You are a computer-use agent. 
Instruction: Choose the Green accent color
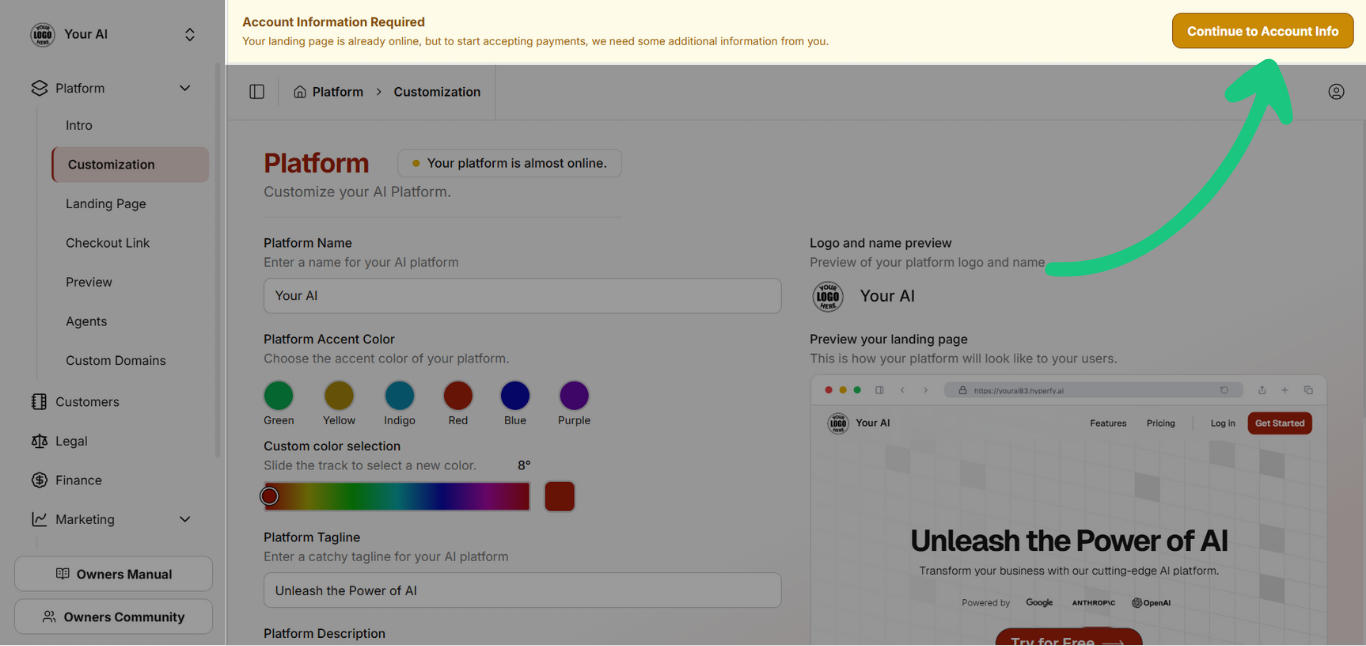point(279,395)
